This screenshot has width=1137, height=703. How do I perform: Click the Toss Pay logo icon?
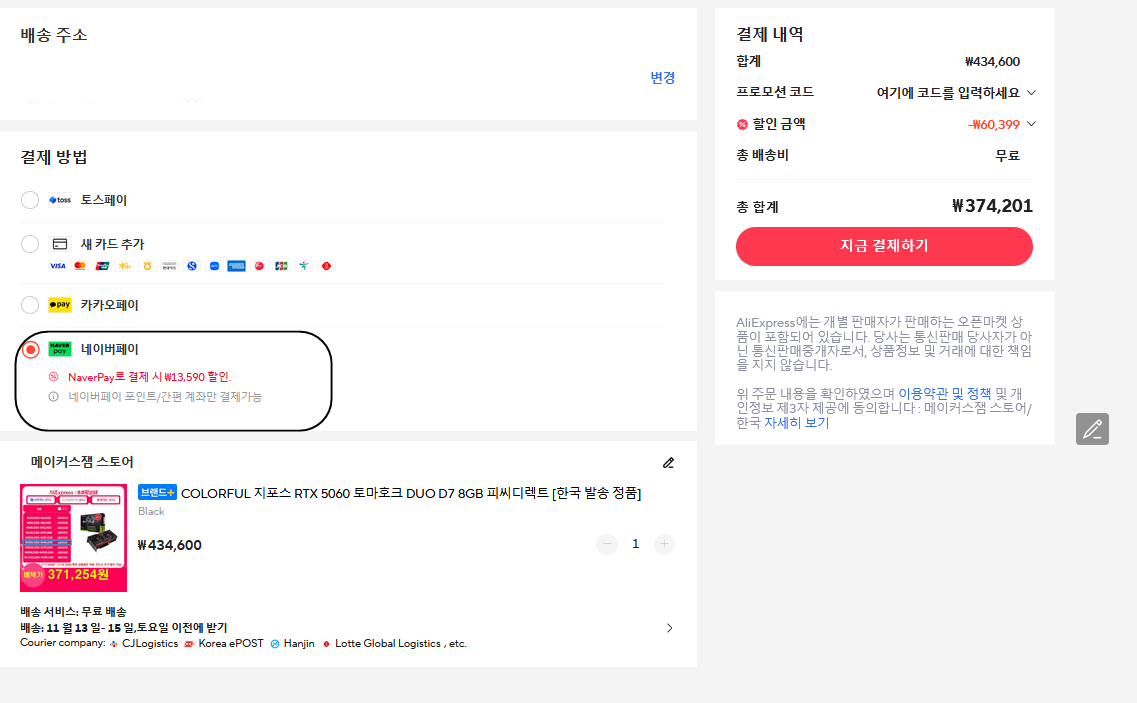[62, 200]
